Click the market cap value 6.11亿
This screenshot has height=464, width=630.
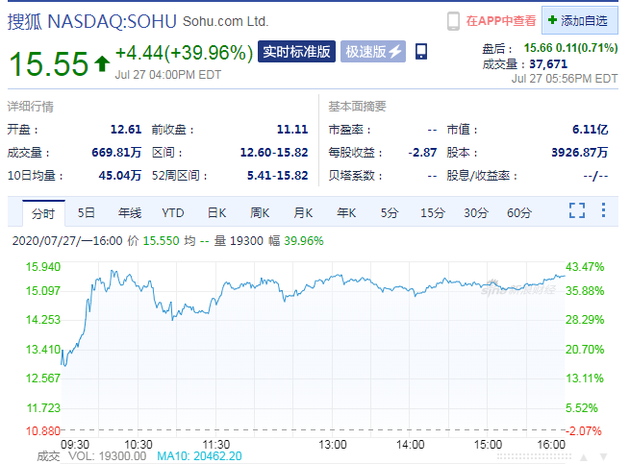click(590, 129)
